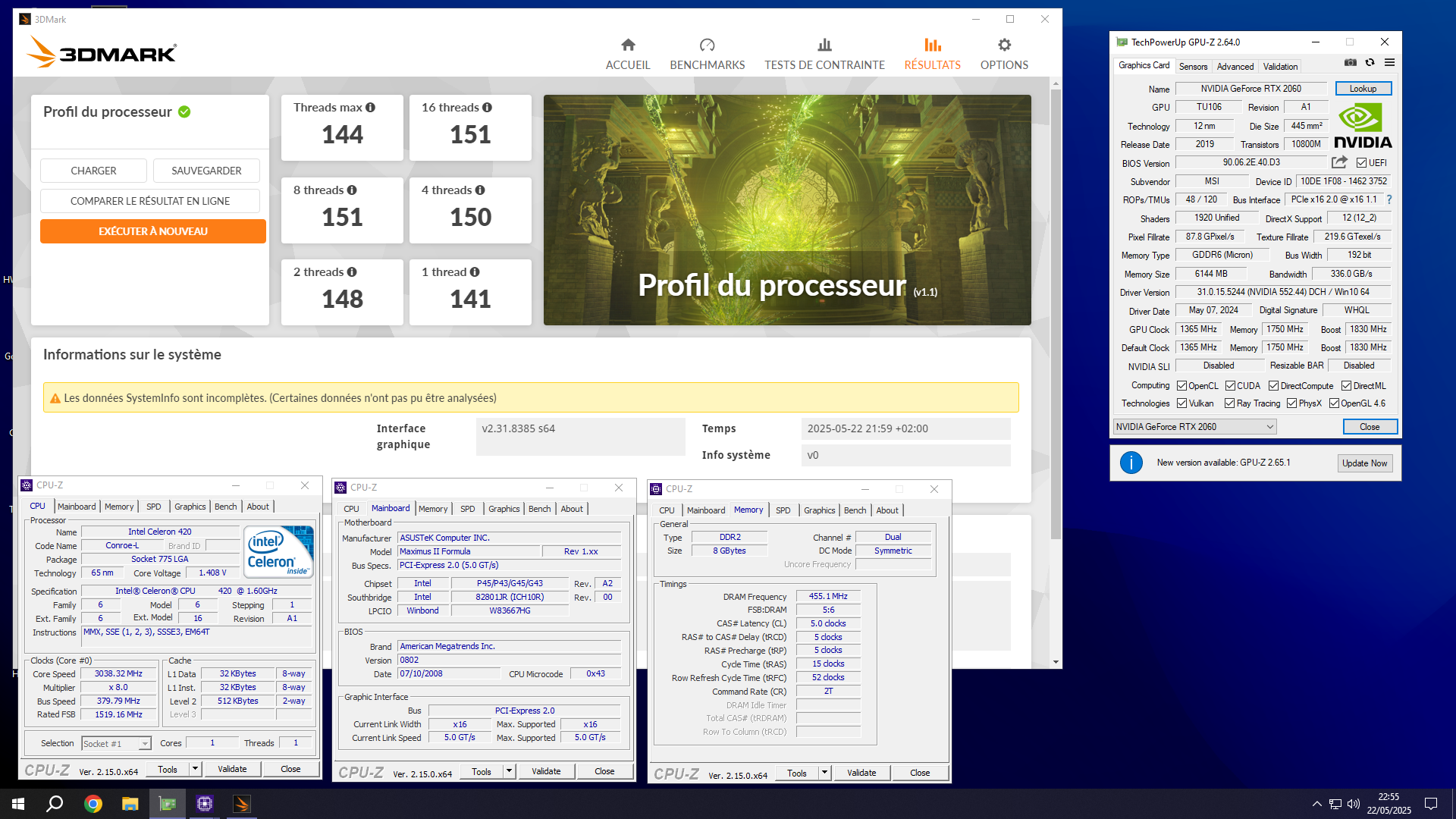Click the info icon beside 16 threads

487,108
